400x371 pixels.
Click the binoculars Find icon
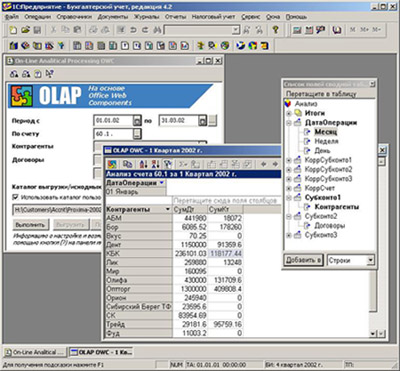point(157,30)
